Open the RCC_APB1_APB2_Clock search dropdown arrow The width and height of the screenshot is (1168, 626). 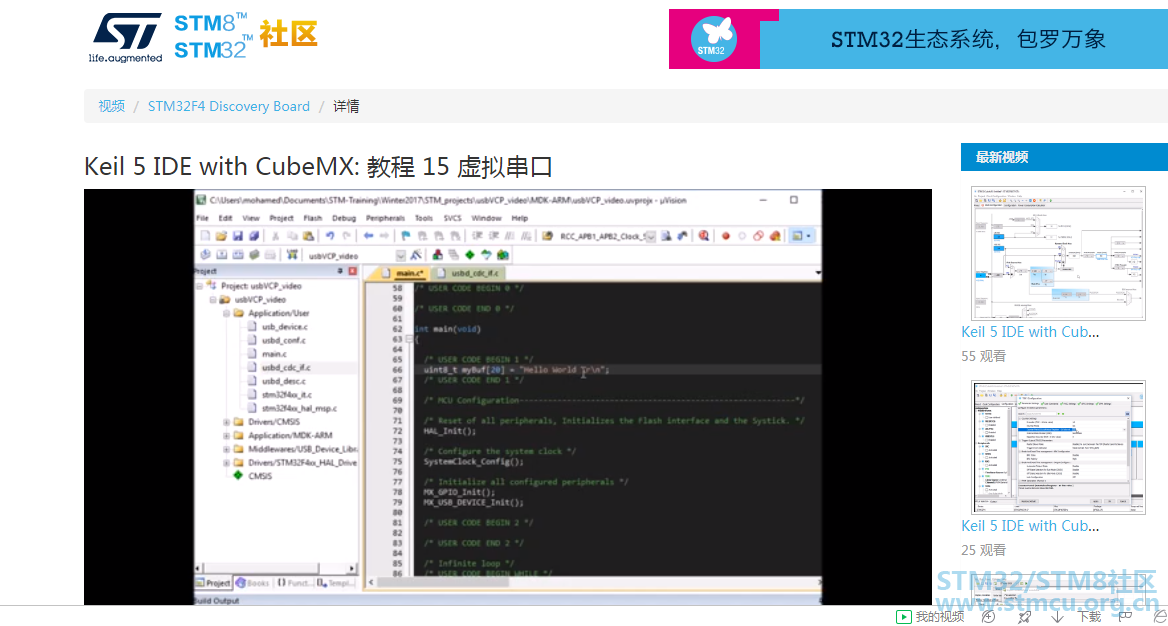(x=650, y=236)
